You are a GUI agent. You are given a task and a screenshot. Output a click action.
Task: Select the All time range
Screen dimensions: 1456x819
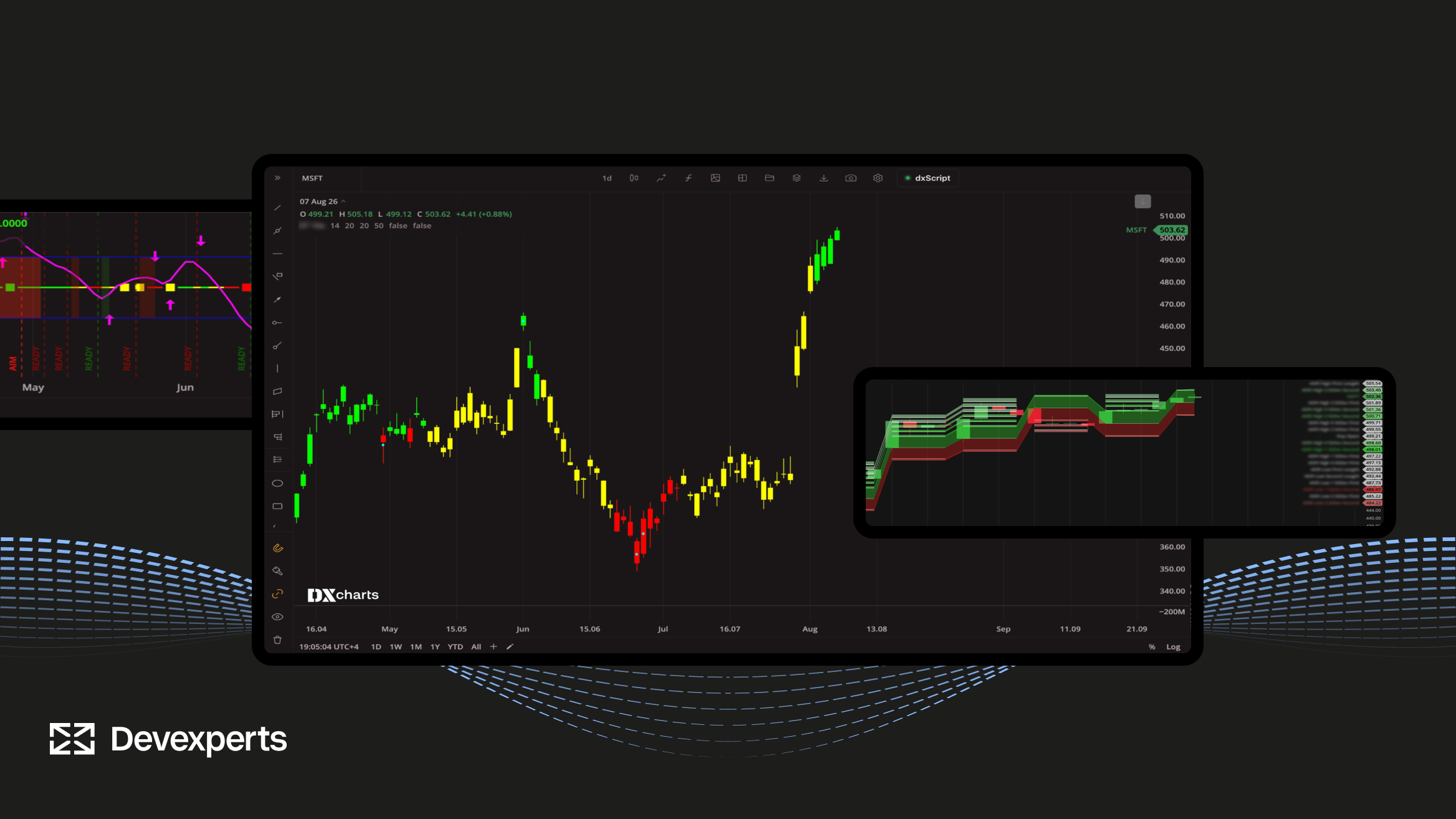click(x=476, y=647)
